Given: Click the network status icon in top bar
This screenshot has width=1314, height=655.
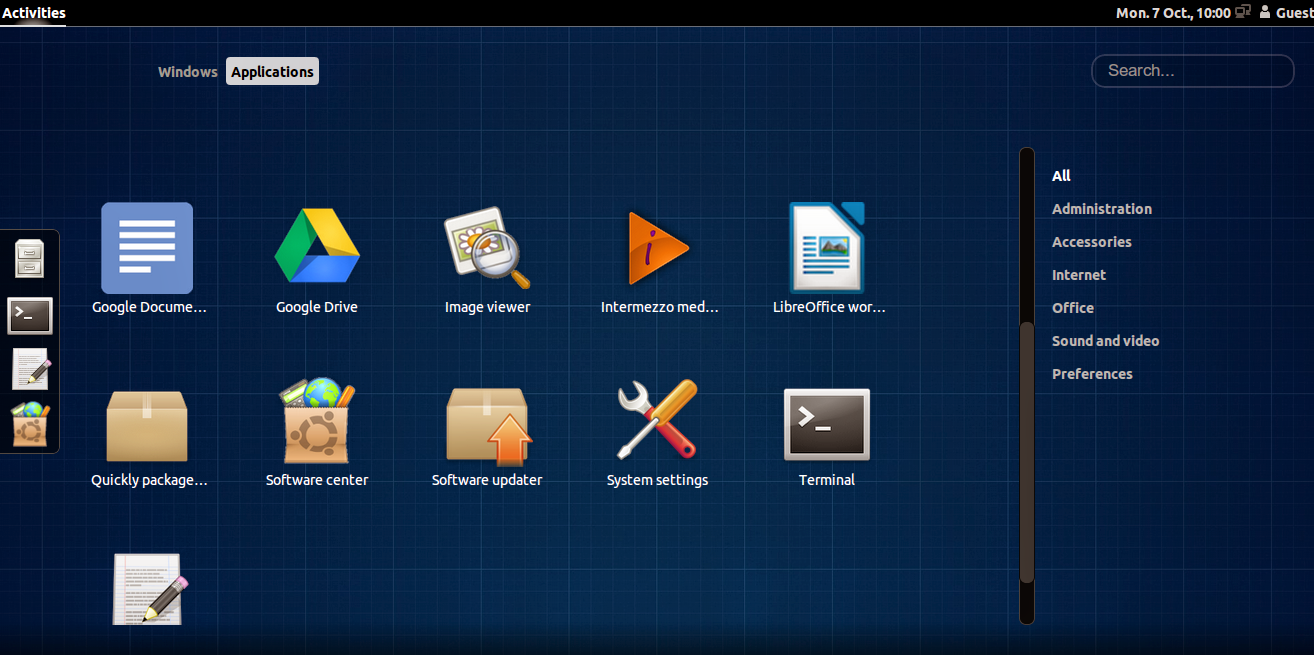Looking at the screenshot, I should tap(1243, 12).
